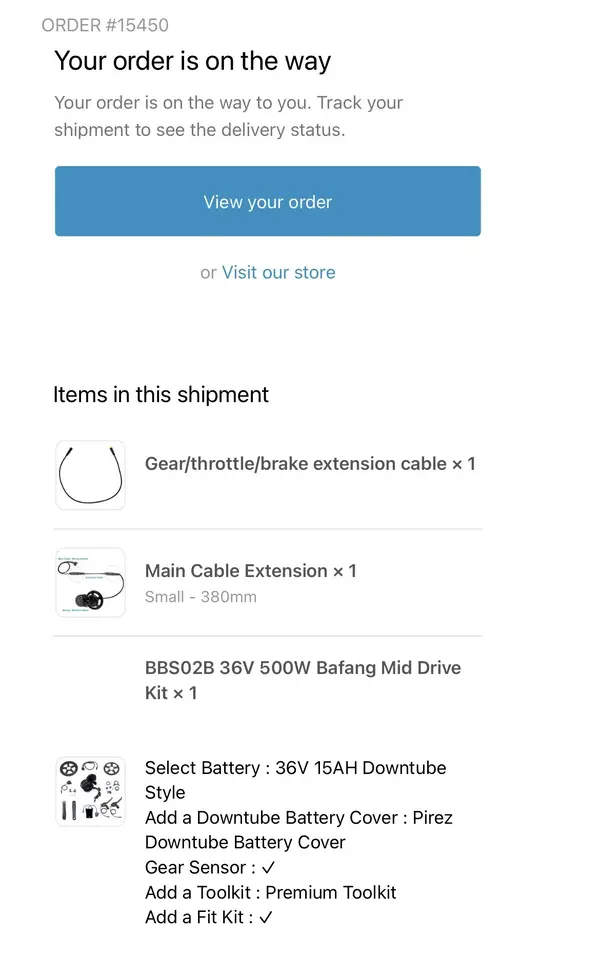600x973 pixels.
Task: Click the Gear Sensor checkmark
Action: [268, 868]
